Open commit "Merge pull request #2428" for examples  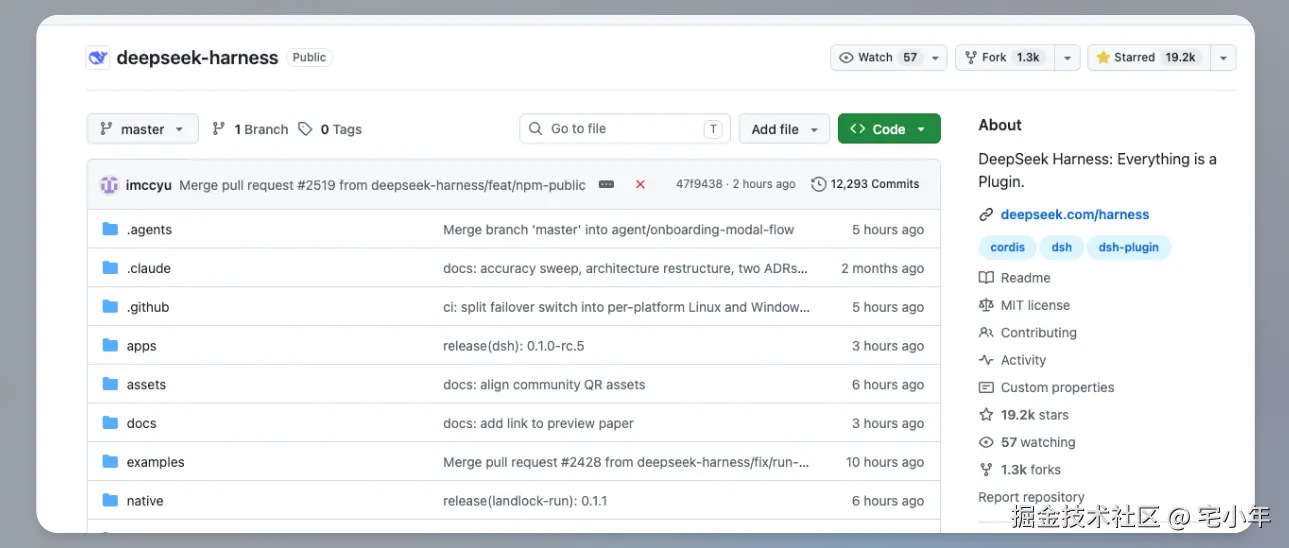tap(626, 462)
